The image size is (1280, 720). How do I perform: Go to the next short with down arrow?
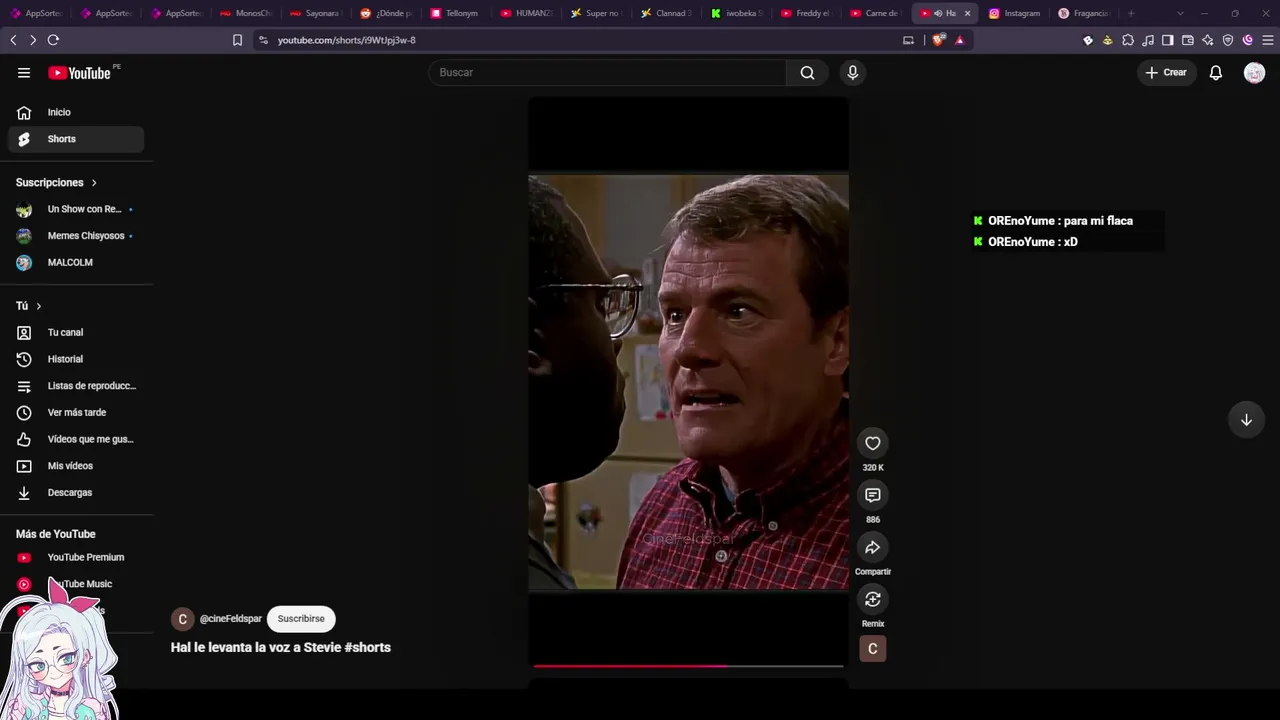coord(1246,420)
